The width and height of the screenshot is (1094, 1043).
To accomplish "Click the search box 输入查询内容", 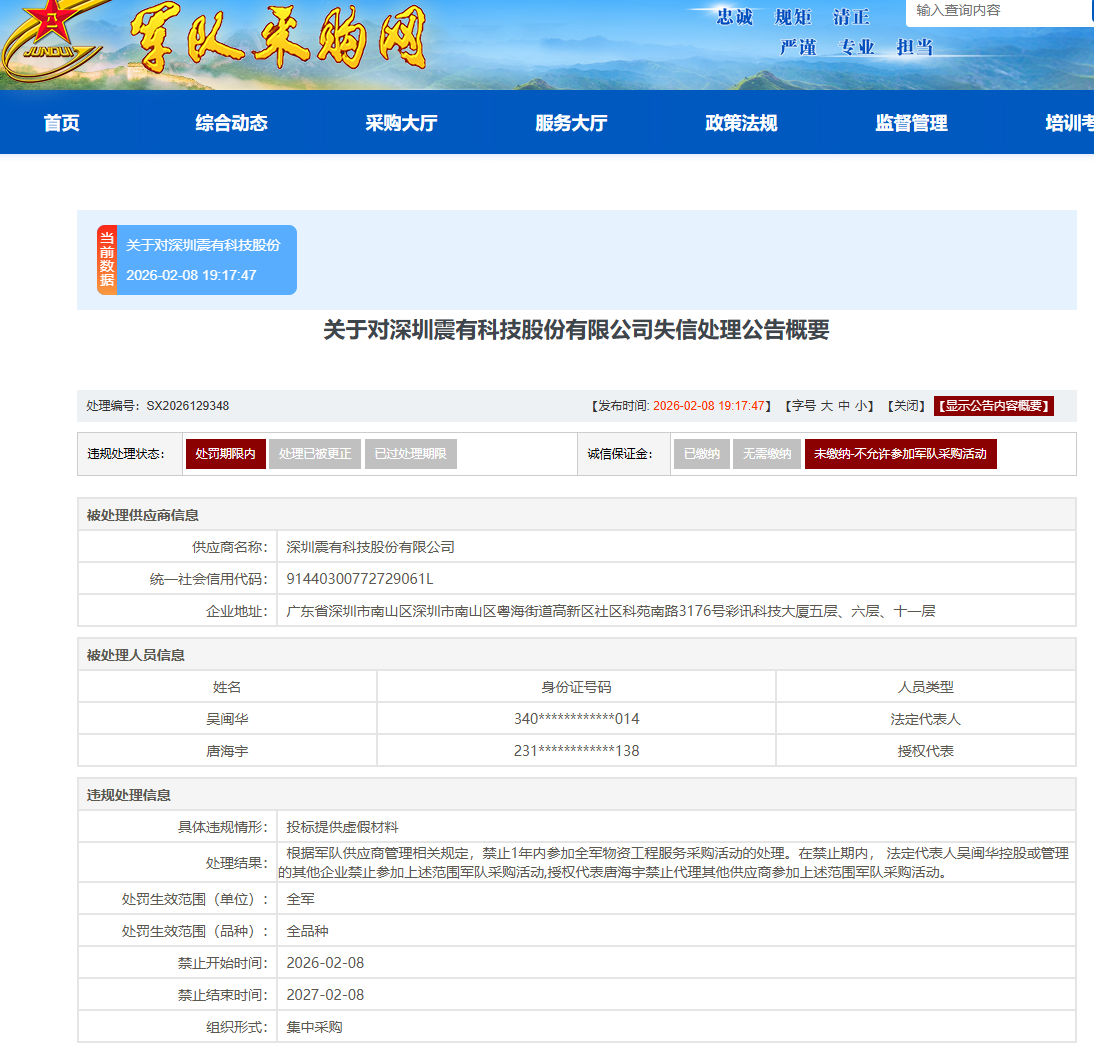I will (1000, 12).
